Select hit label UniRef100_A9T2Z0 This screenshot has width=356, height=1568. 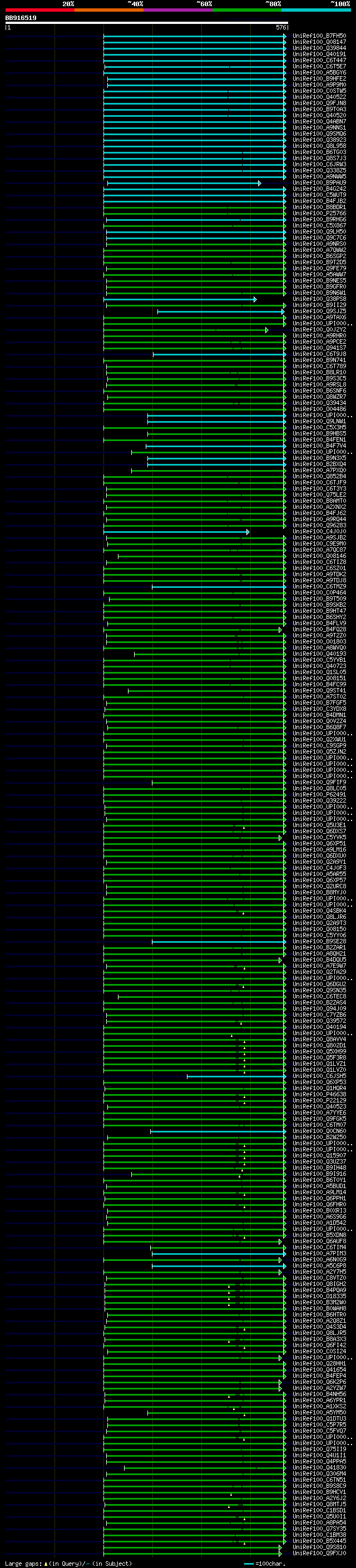point(319,635)
